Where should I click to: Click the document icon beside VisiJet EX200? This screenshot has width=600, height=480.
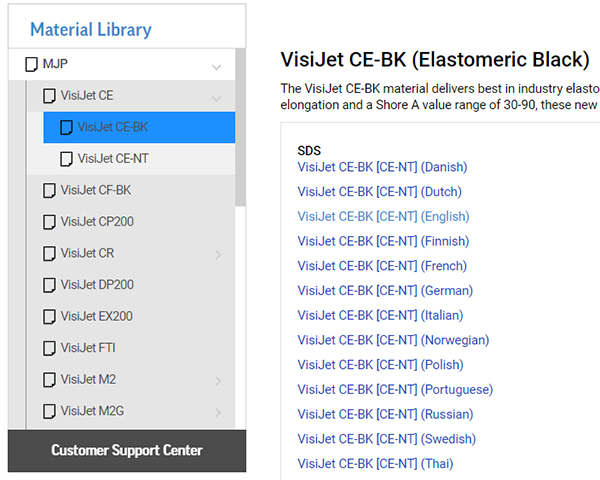point(49,317)
